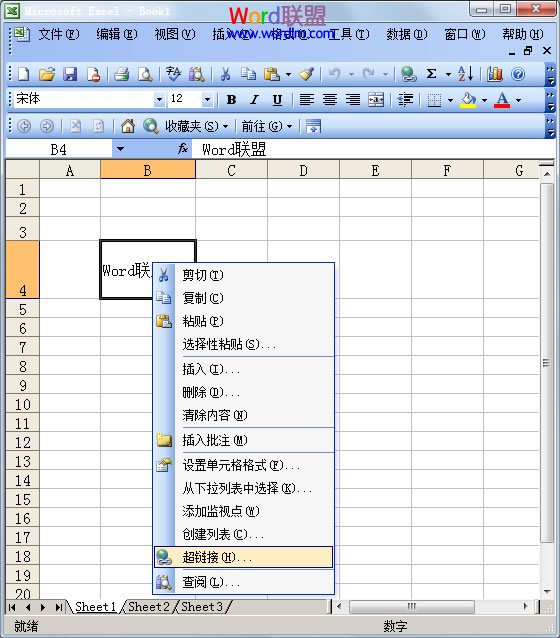Open a file with the Open folder icon
Viewport: 560px width, 638px height.
[x=47, y=74]
